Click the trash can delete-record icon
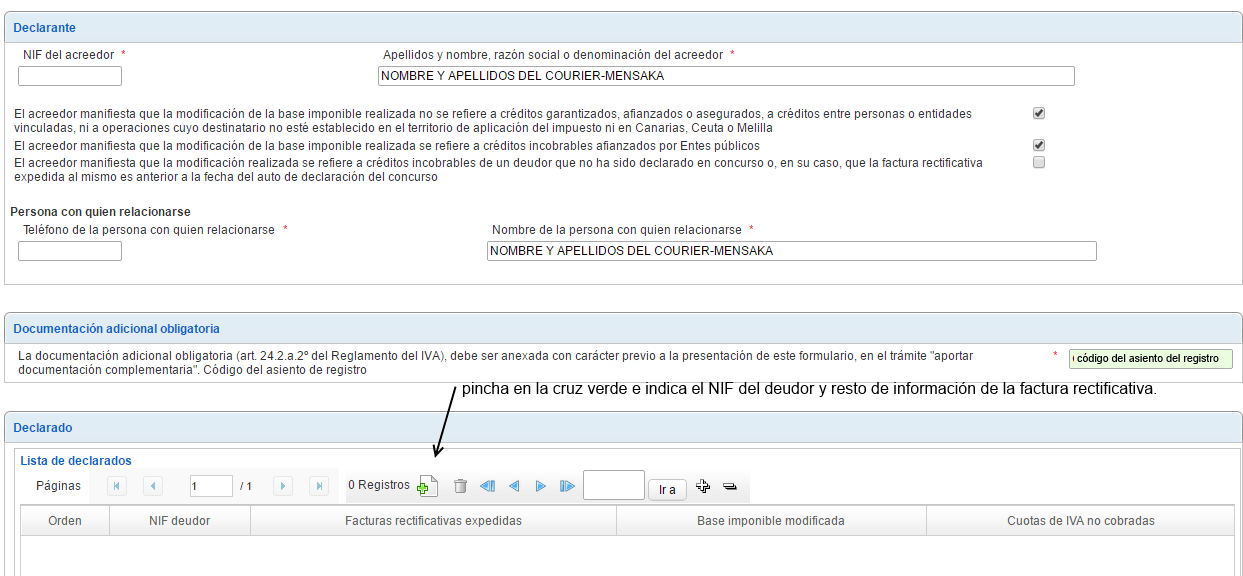The height and width of the screenshot is (576, 1243). tap(460, 486)
